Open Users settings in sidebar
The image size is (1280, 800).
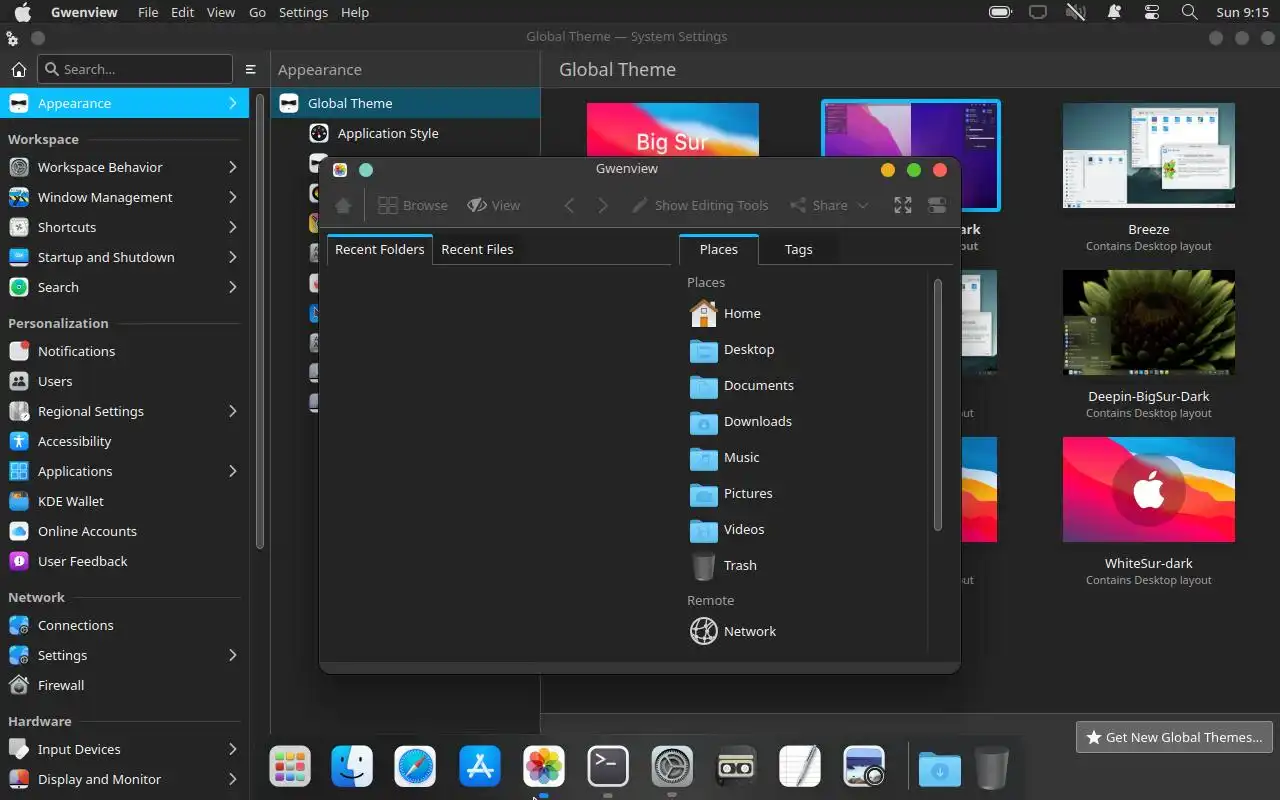[x=124, y=381]
